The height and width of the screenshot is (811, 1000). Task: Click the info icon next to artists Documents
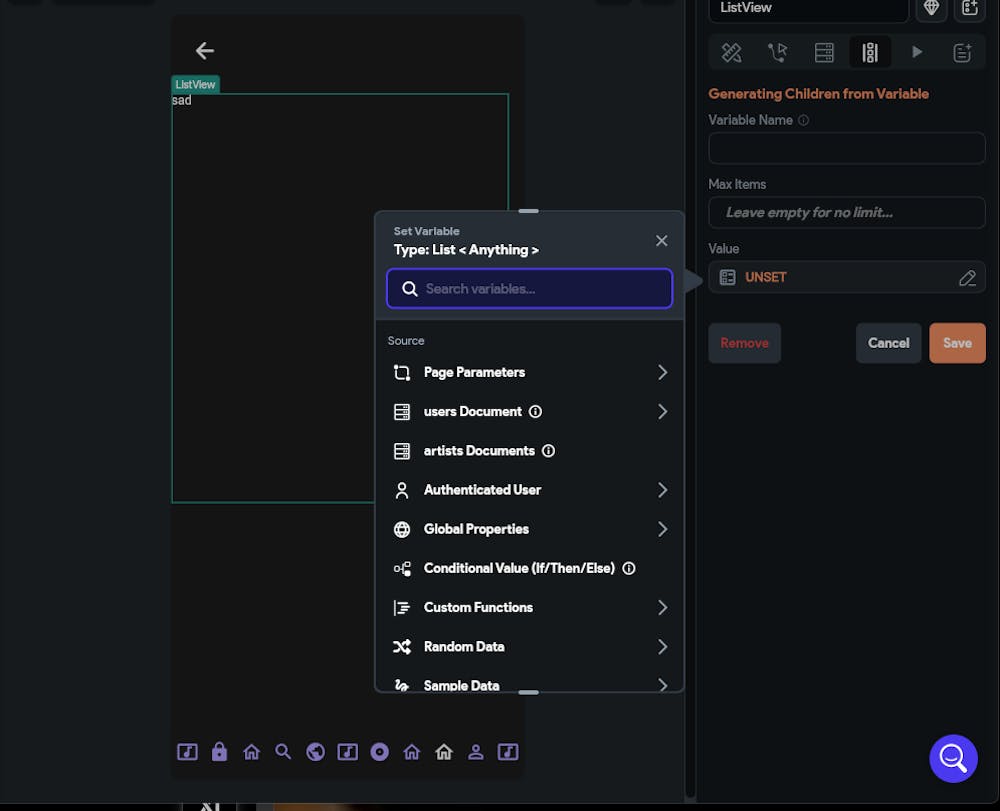548,451
